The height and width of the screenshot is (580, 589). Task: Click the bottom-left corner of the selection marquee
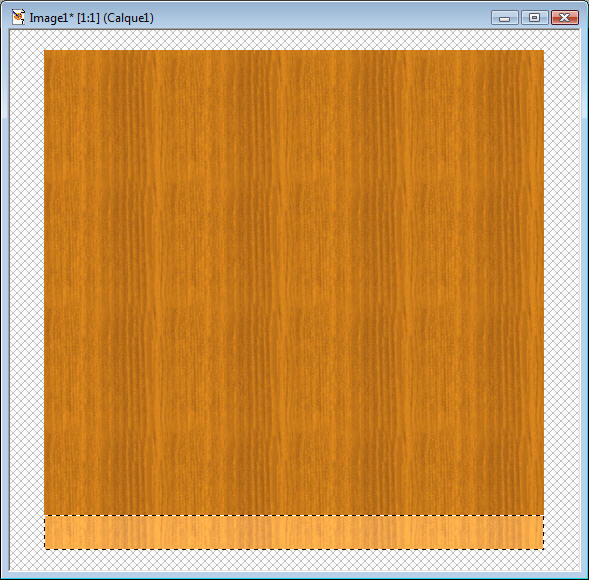click(45, 549)
